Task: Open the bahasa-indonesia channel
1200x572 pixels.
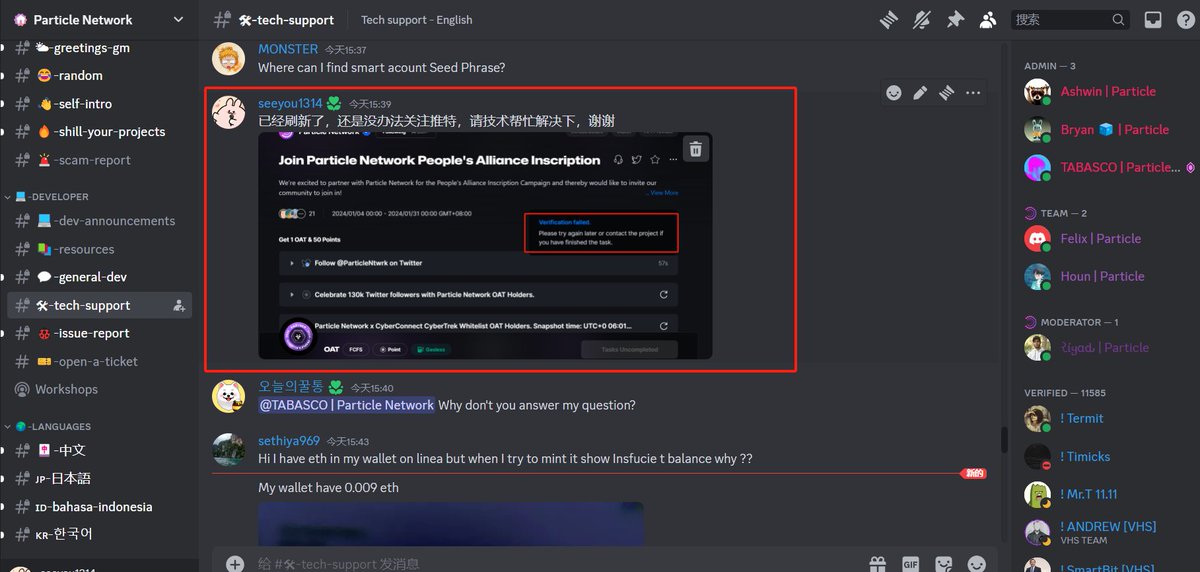Action: point(99,506)
